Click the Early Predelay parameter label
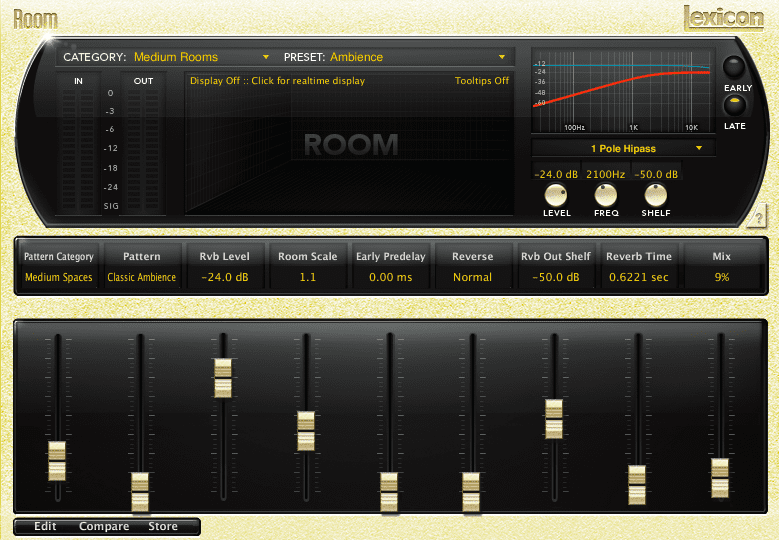The width and height of the screenshot is (779, 540). (390, 256)
